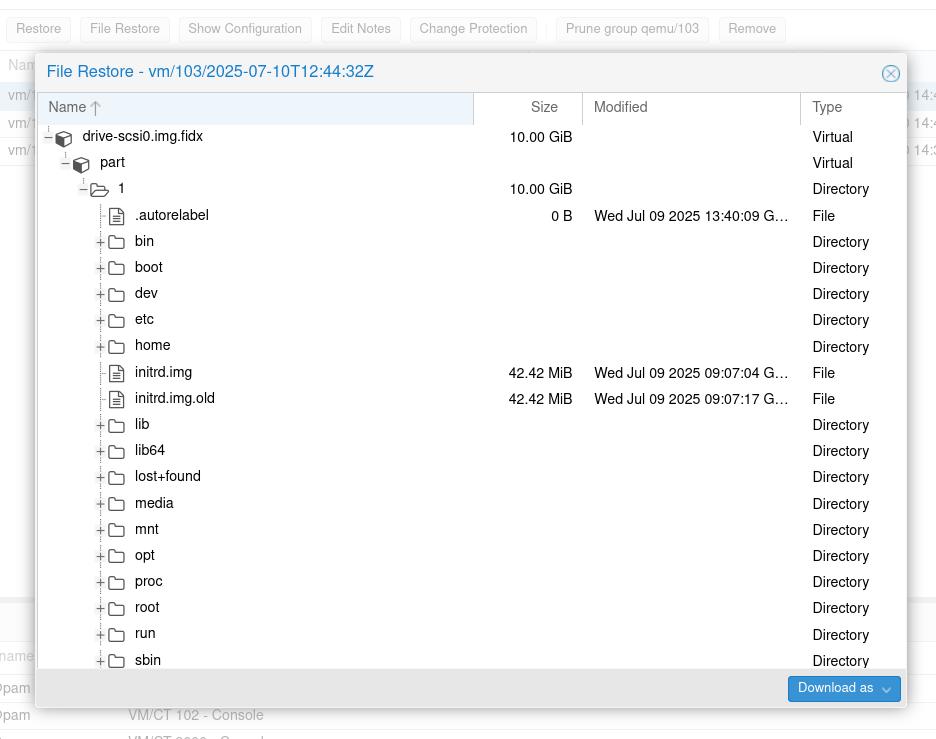This screenshot has height=739, width=936.
Task: Click the open folder icon for partition 1
Action: pos(99,189)
